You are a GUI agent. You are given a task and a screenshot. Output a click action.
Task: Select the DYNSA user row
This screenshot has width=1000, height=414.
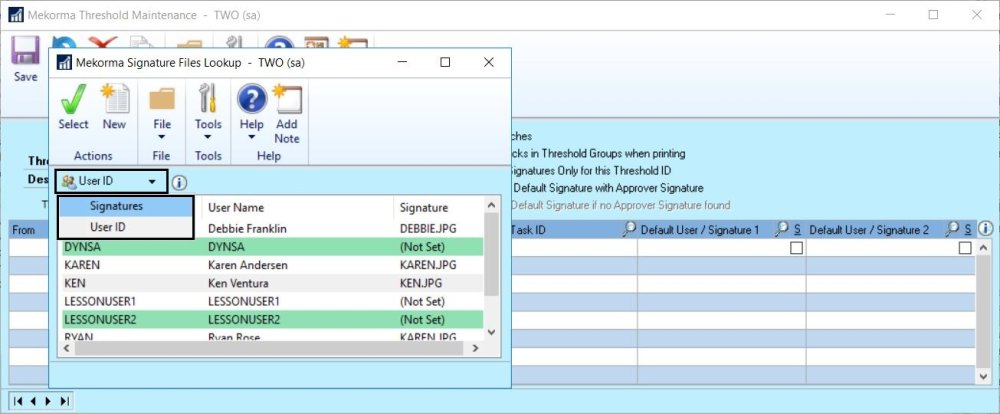[x=272, y=246]
